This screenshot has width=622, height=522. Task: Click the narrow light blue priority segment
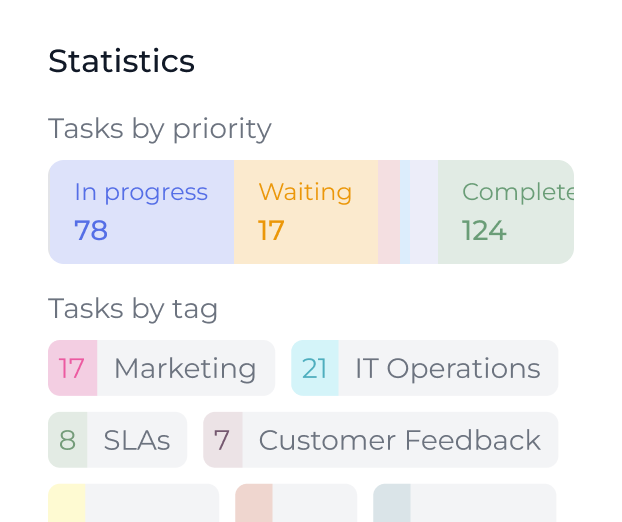coord(405,212)
